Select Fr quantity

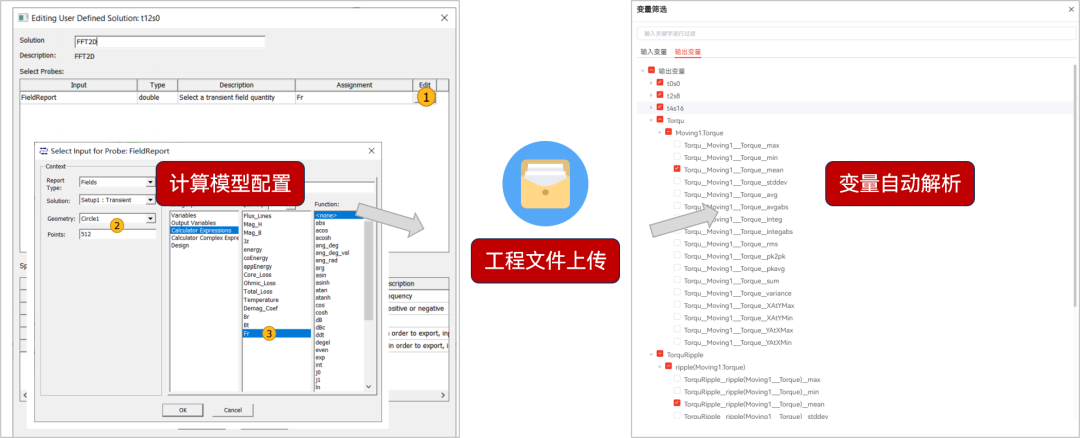(x=276, y=333)
